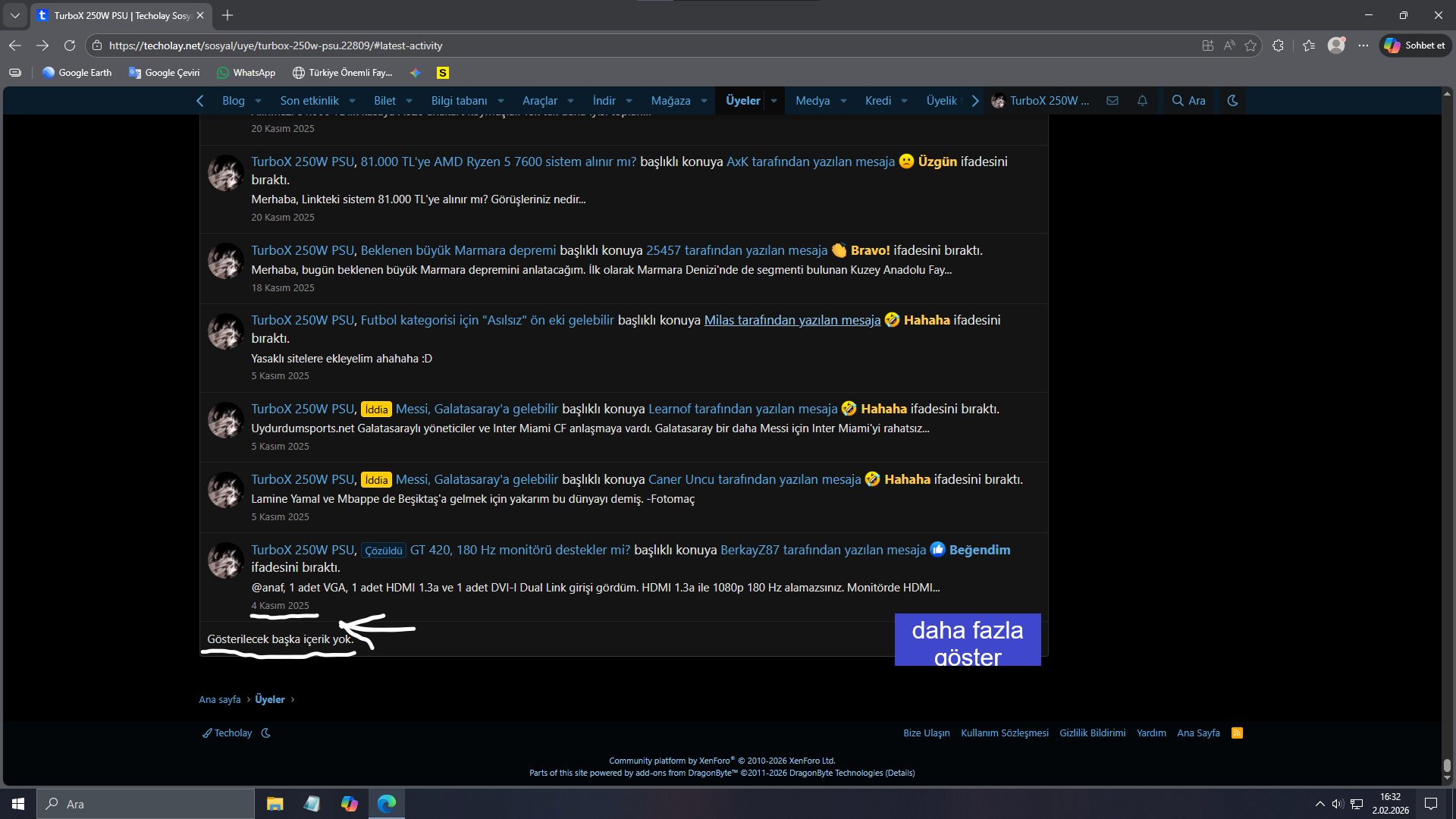The height and width of the screenshot is (819, 1456).
Task: Toggle forum dark mode moon icon in navbar
Action: click(1232, 100)
